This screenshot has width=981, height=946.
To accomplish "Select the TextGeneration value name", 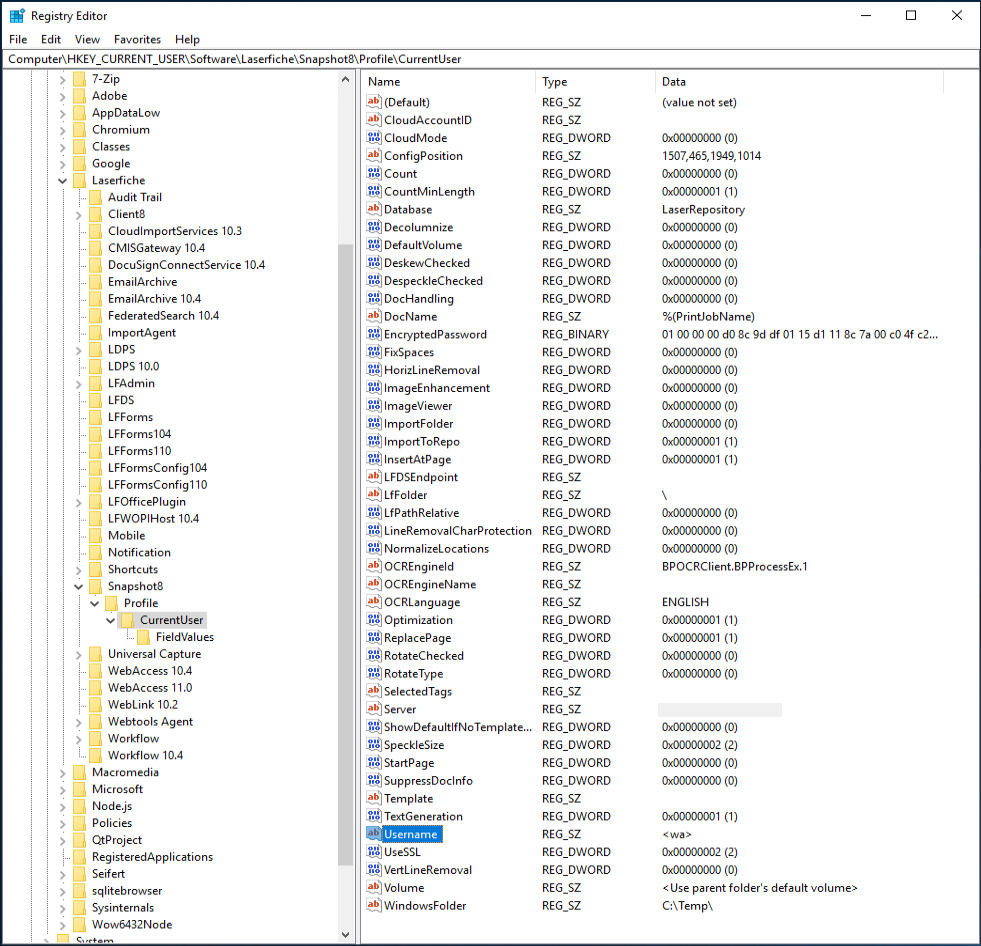I will [x=423, y=816].
